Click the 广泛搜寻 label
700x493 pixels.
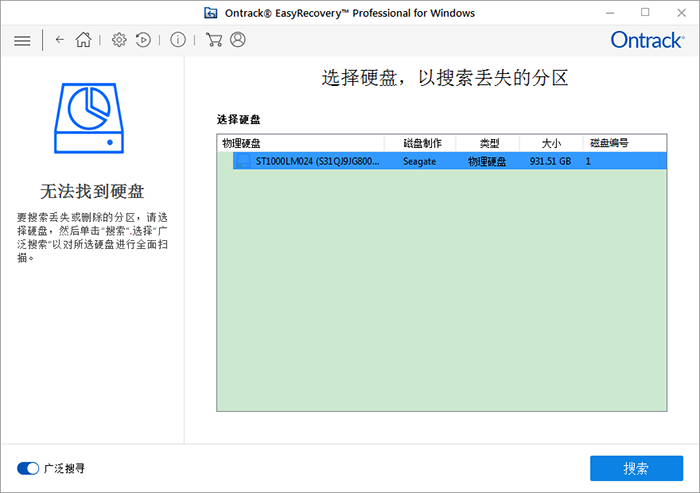pyautogui.click(x=65, y=468)
